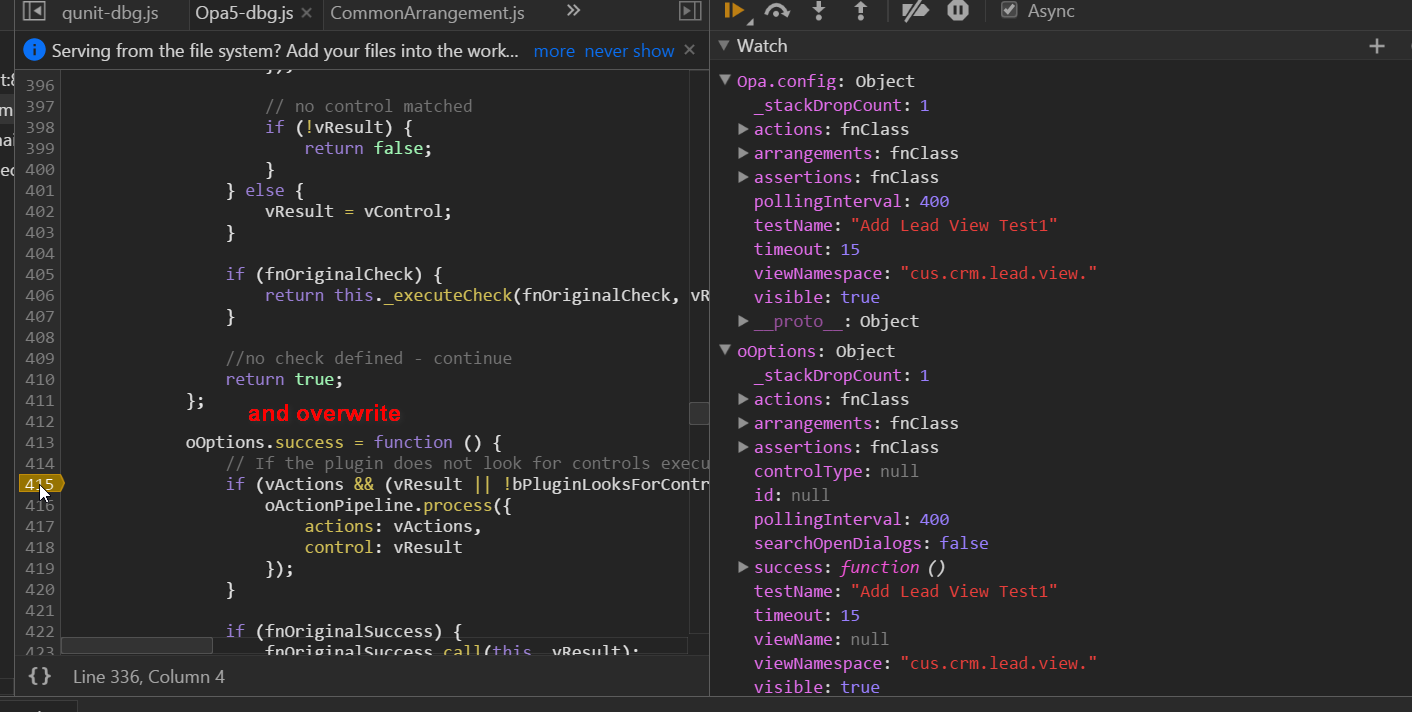
Task: Step into next function call
Action: (819, 11)
